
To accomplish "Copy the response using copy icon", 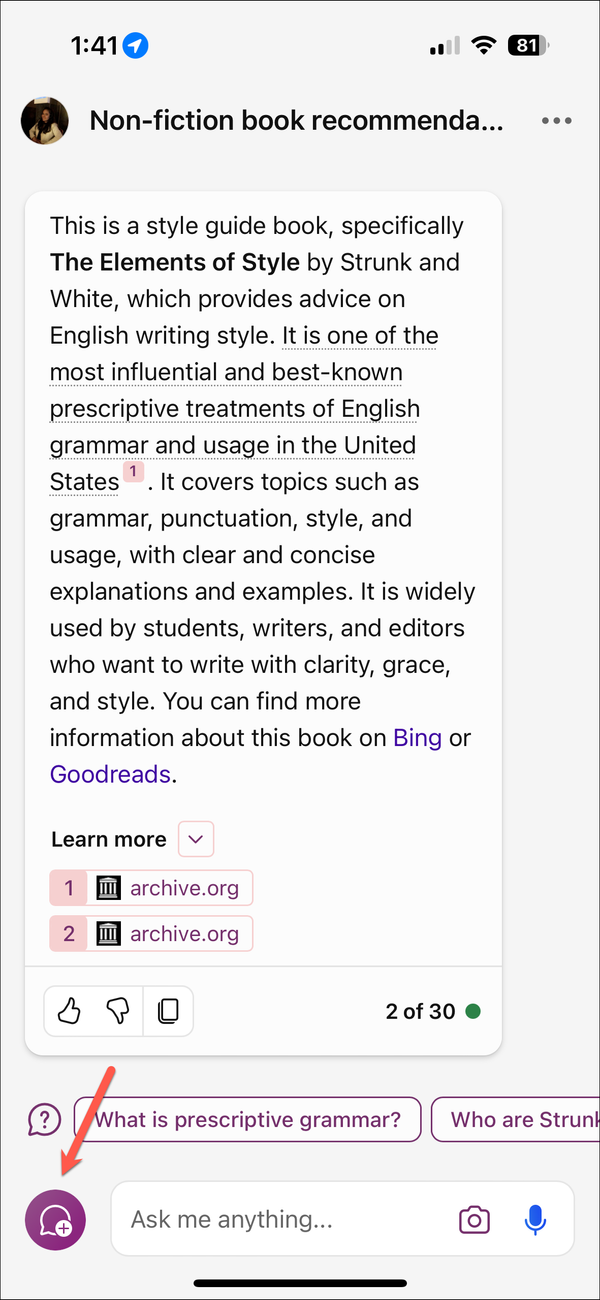I will pos(168,1012).
